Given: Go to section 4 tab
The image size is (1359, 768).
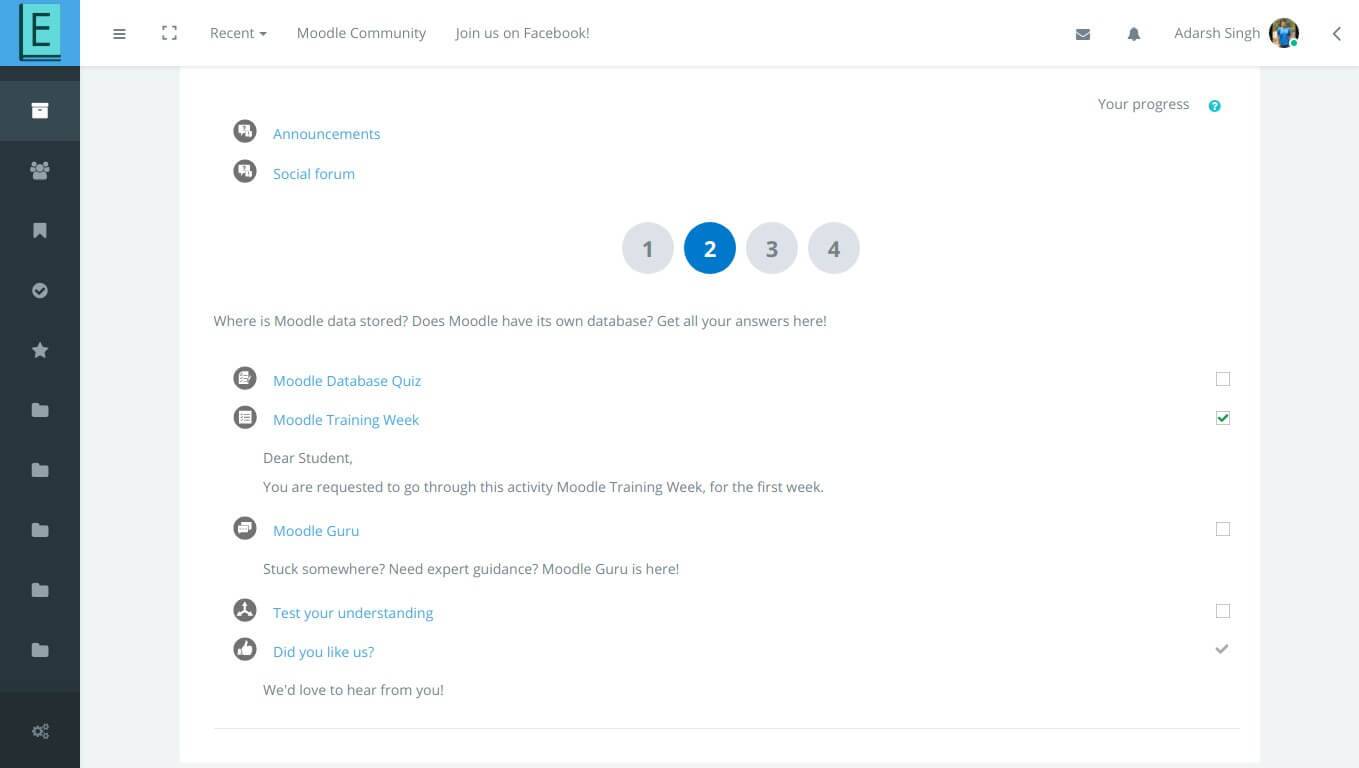Looking at the screenshot, I should point(834,248).
